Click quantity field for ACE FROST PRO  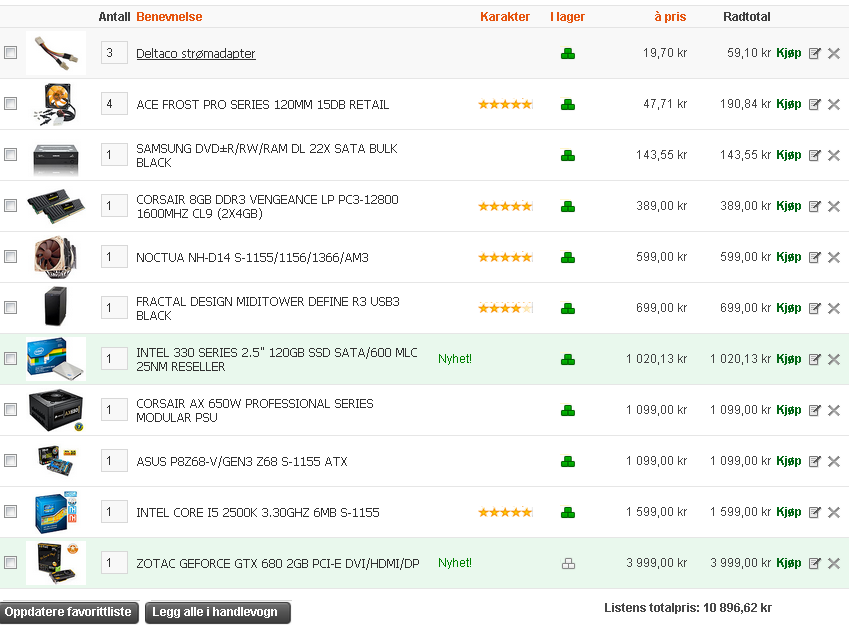point(114,103)
